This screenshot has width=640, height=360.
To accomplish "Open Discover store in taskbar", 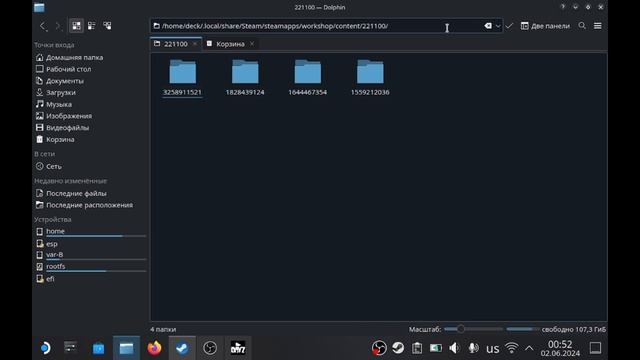I will 98,348.
